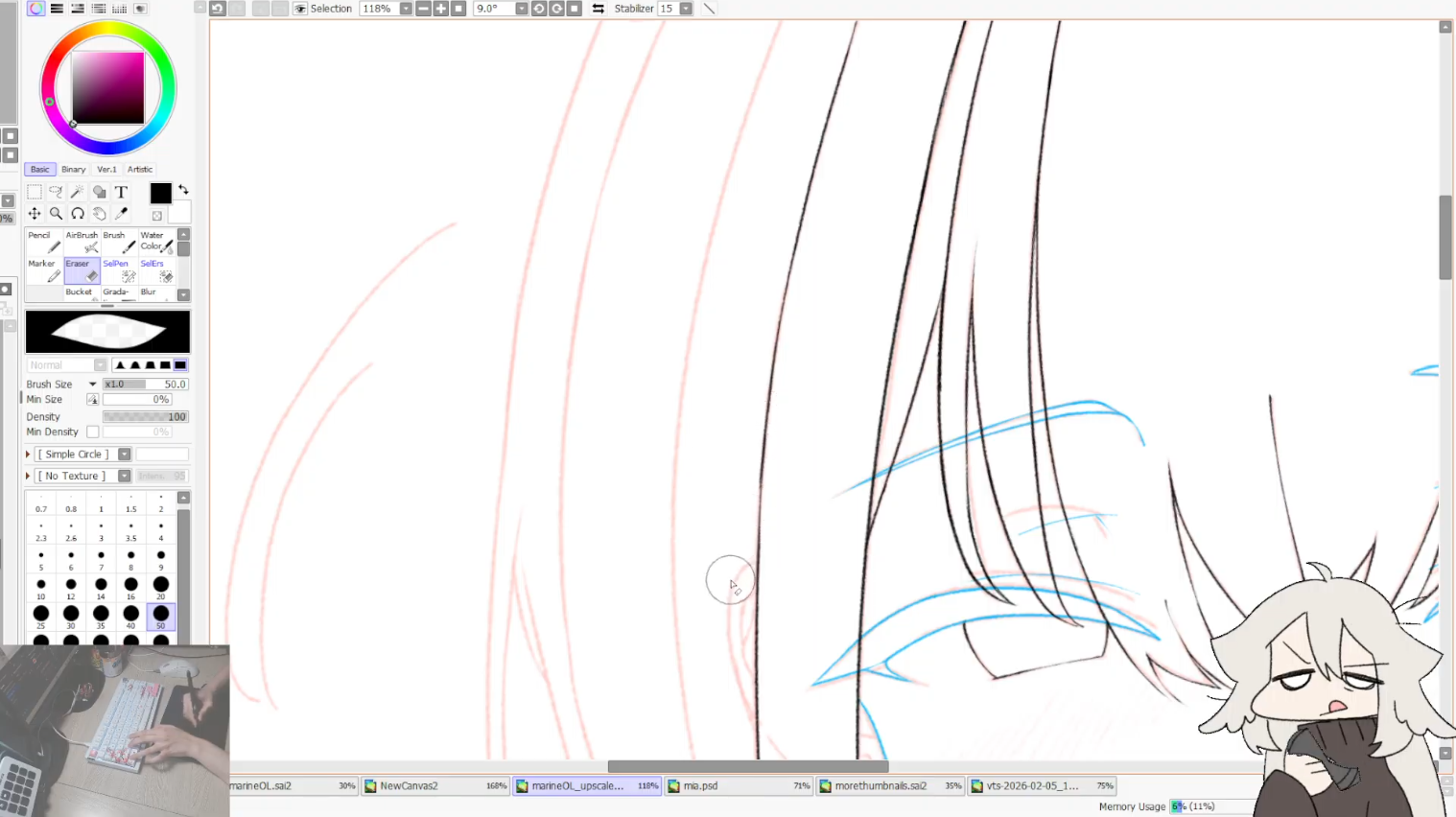The width and height of the screenshot is (1456, 817).
Task: Toggle the swatches panel
Action: pyautogui.click(x=120, y=9)
